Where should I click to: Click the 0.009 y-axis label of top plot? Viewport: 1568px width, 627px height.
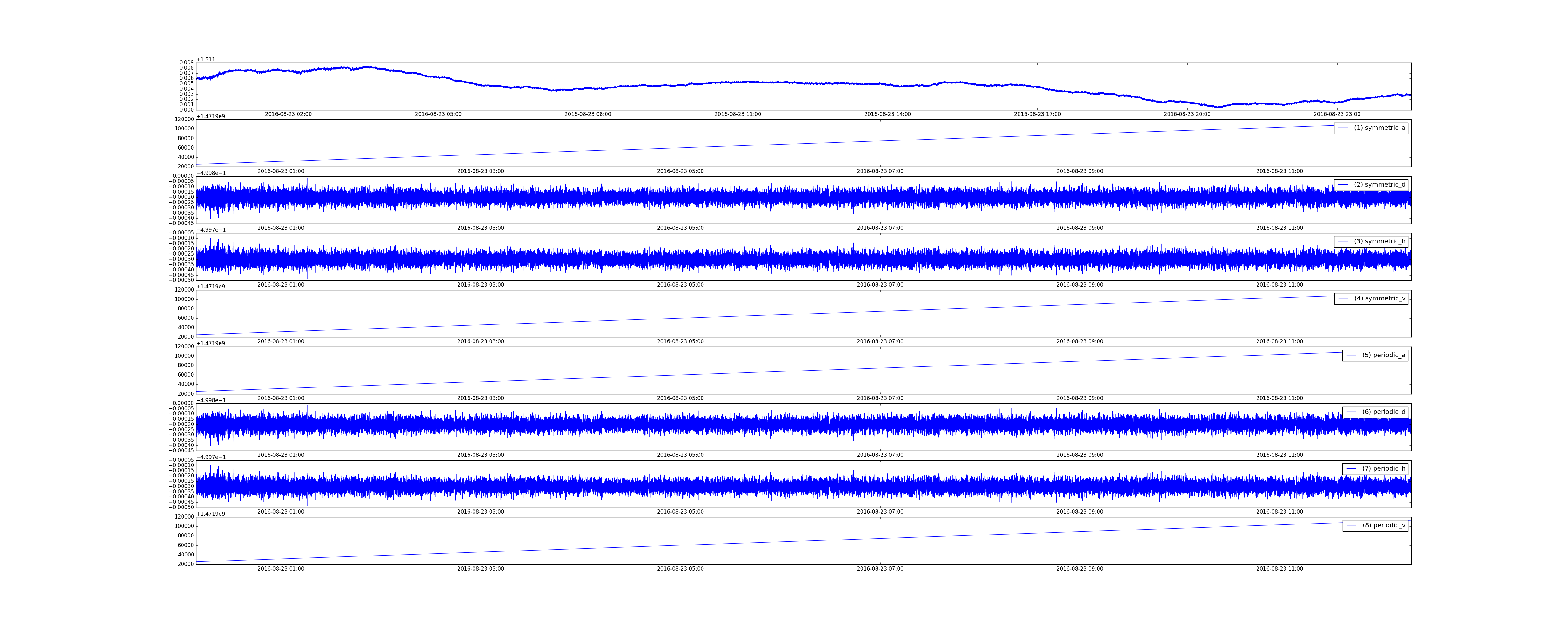(186, 63)
